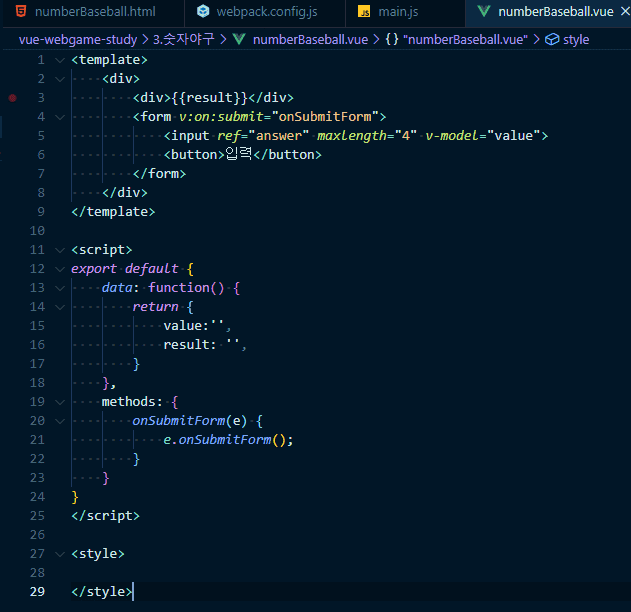The width and height of the screenshot is (631, 612).
Task: Click the closing </form> tag
Action: [x=159, y=174]
